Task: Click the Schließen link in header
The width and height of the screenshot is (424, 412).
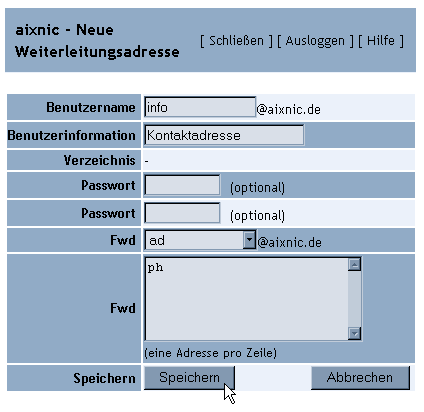Action: 236,41
